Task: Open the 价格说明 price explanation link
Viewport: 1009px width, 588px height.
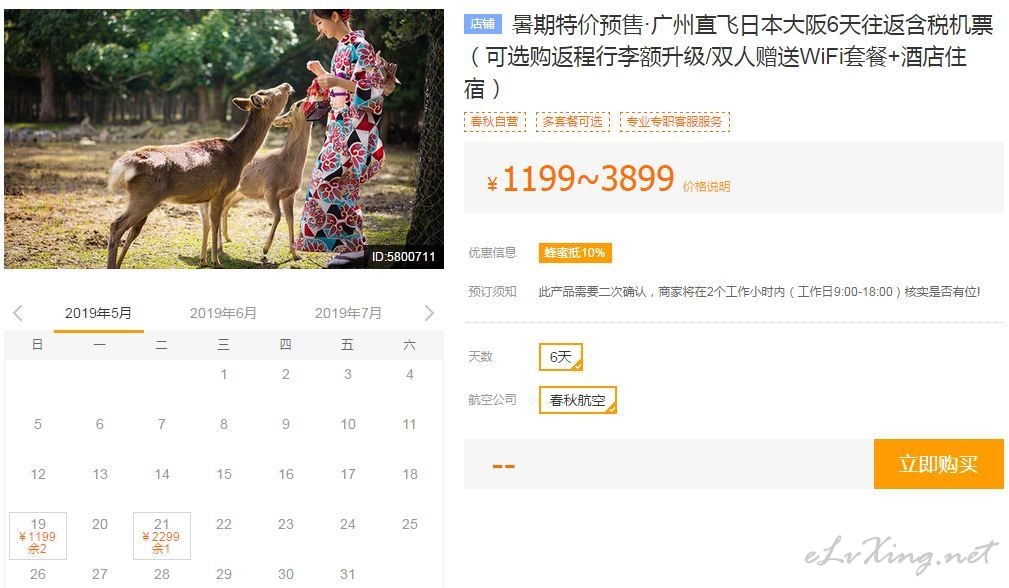Action: (x=706, y=187)
